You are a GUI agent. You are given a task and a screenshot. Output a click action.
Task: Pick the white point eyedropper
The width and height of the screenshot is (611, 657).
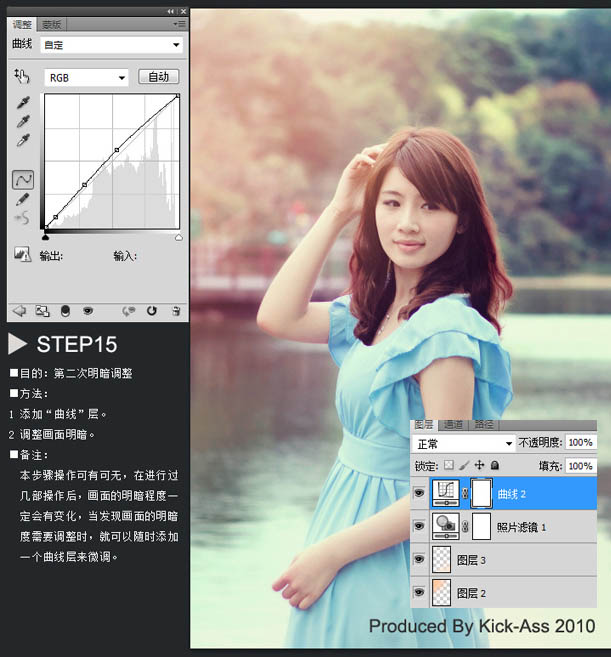tap(22, 139)
